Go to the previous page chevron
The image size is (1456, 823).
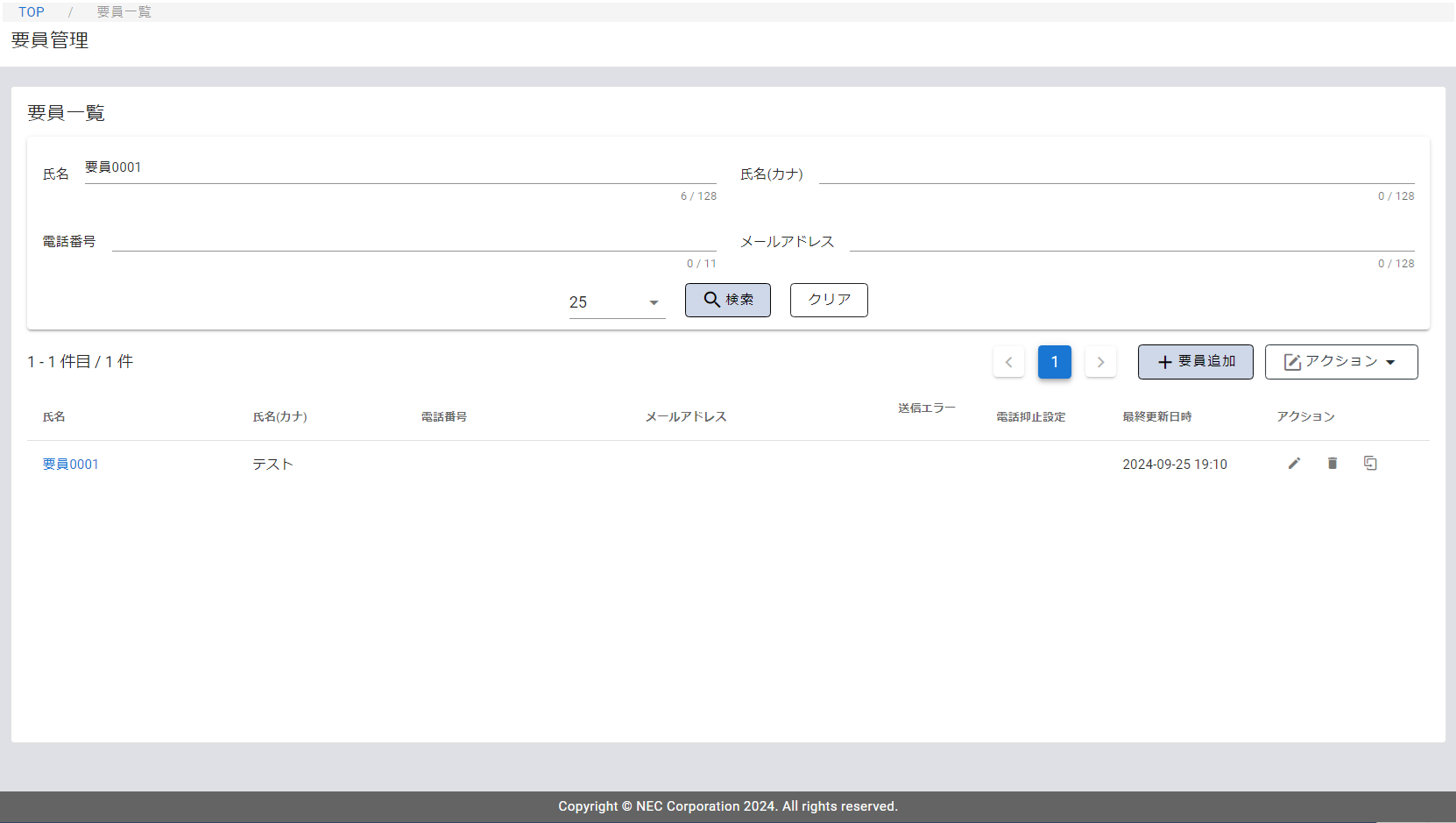point(1008,362)
